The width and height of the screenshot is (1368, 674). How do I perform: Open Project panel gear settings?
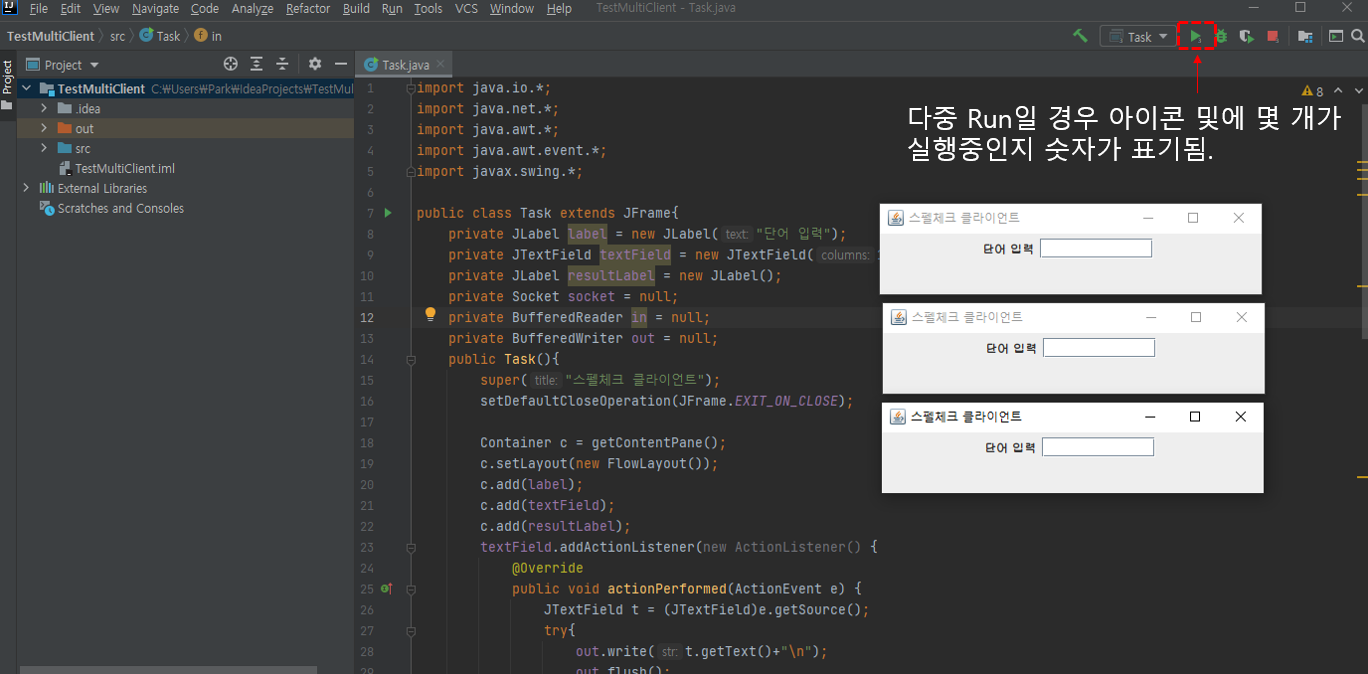315,64
